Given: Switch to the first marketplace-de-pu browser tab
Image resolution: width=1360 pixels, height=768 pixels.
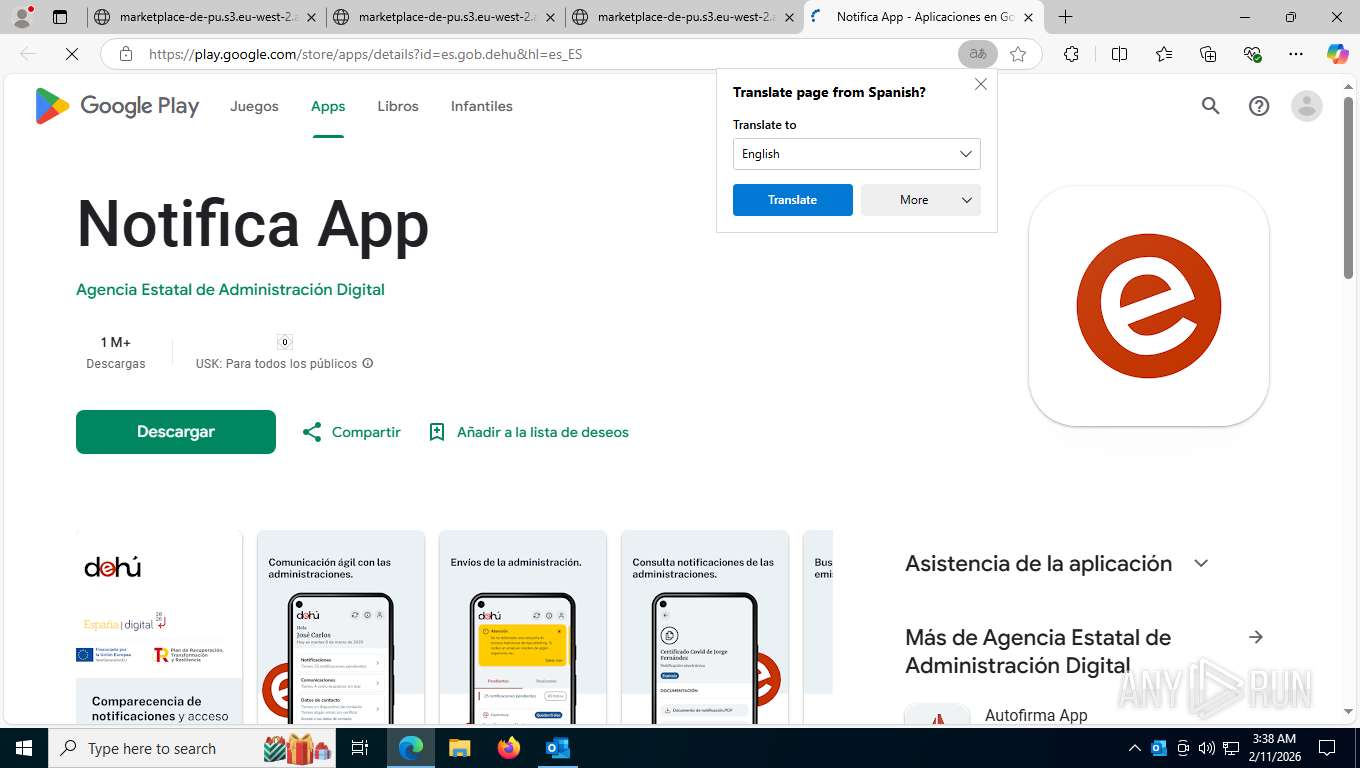Looking at the screenshot, I should pos(206,17).
